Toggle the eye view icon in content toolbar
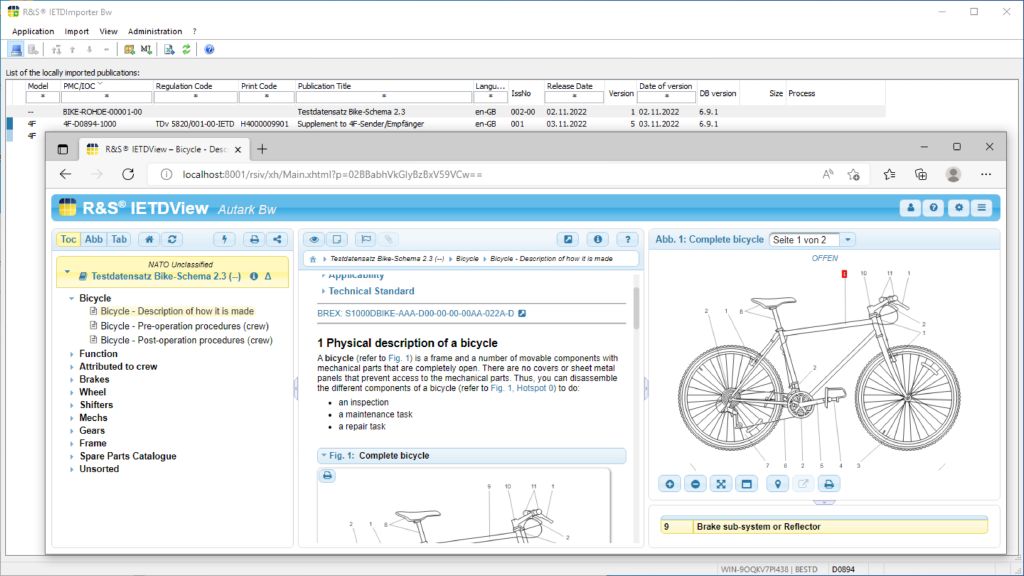The image size is (1024, 576). pyautogui.click(x=314, y=240)
